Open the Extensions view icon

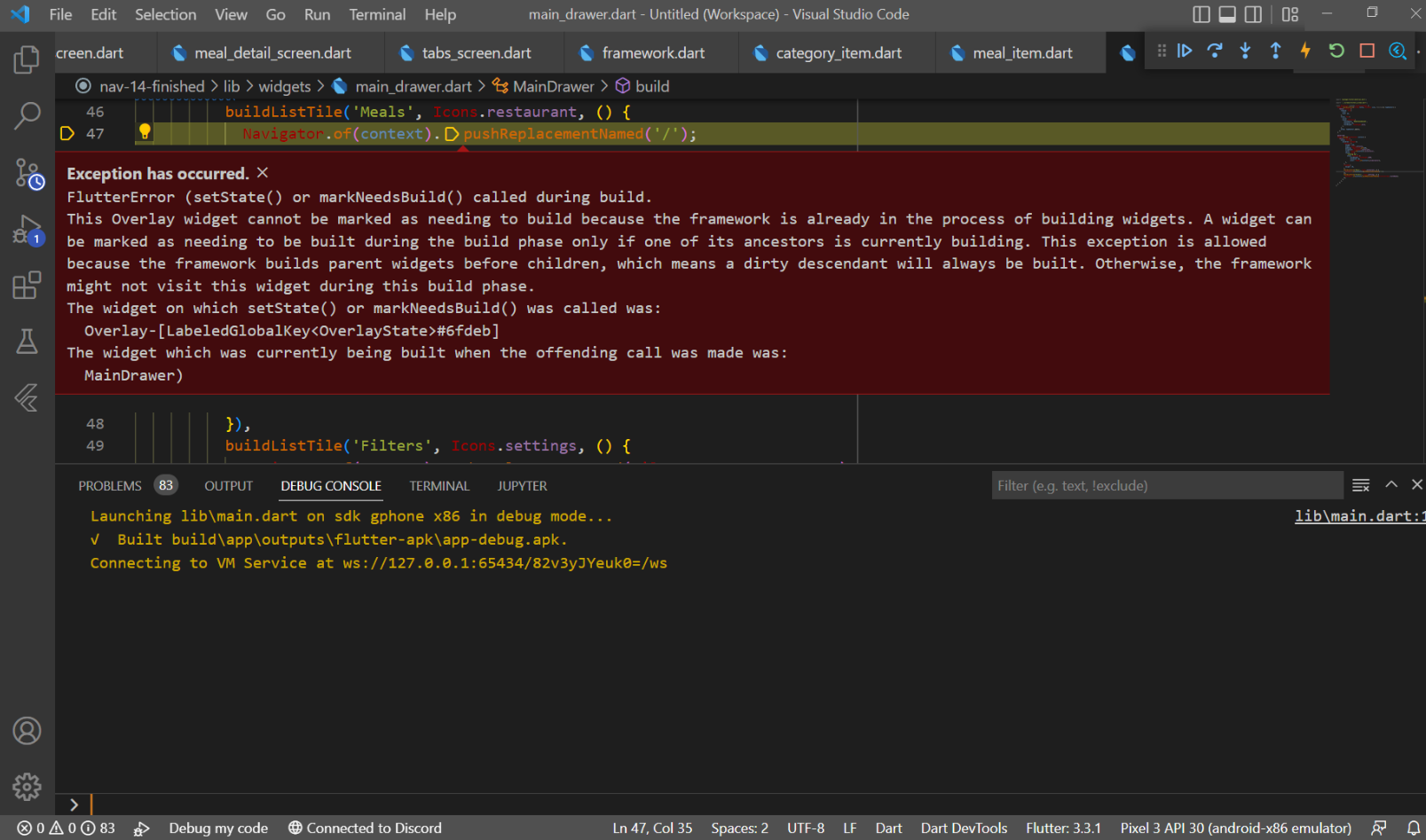(27, 286)
